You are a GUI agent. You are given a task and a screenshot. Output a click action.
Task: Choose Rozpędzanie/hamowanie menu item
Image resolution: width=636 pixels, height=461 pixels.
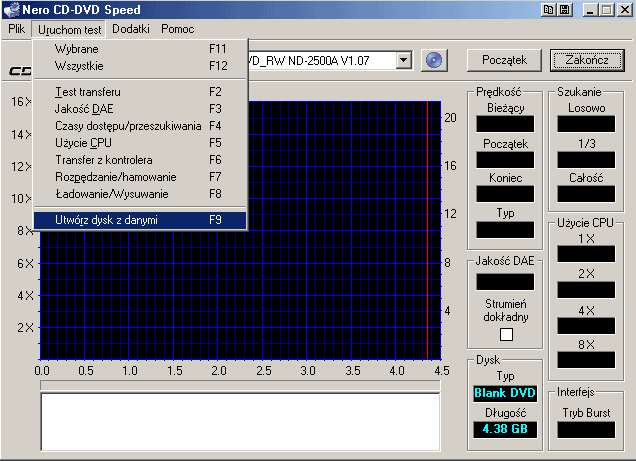click(140, 177)
